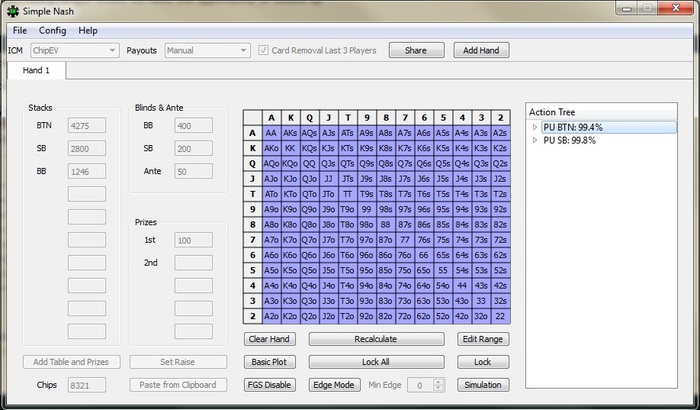
Task: Select the A2o cell in range grid
Action: (271, 316)
